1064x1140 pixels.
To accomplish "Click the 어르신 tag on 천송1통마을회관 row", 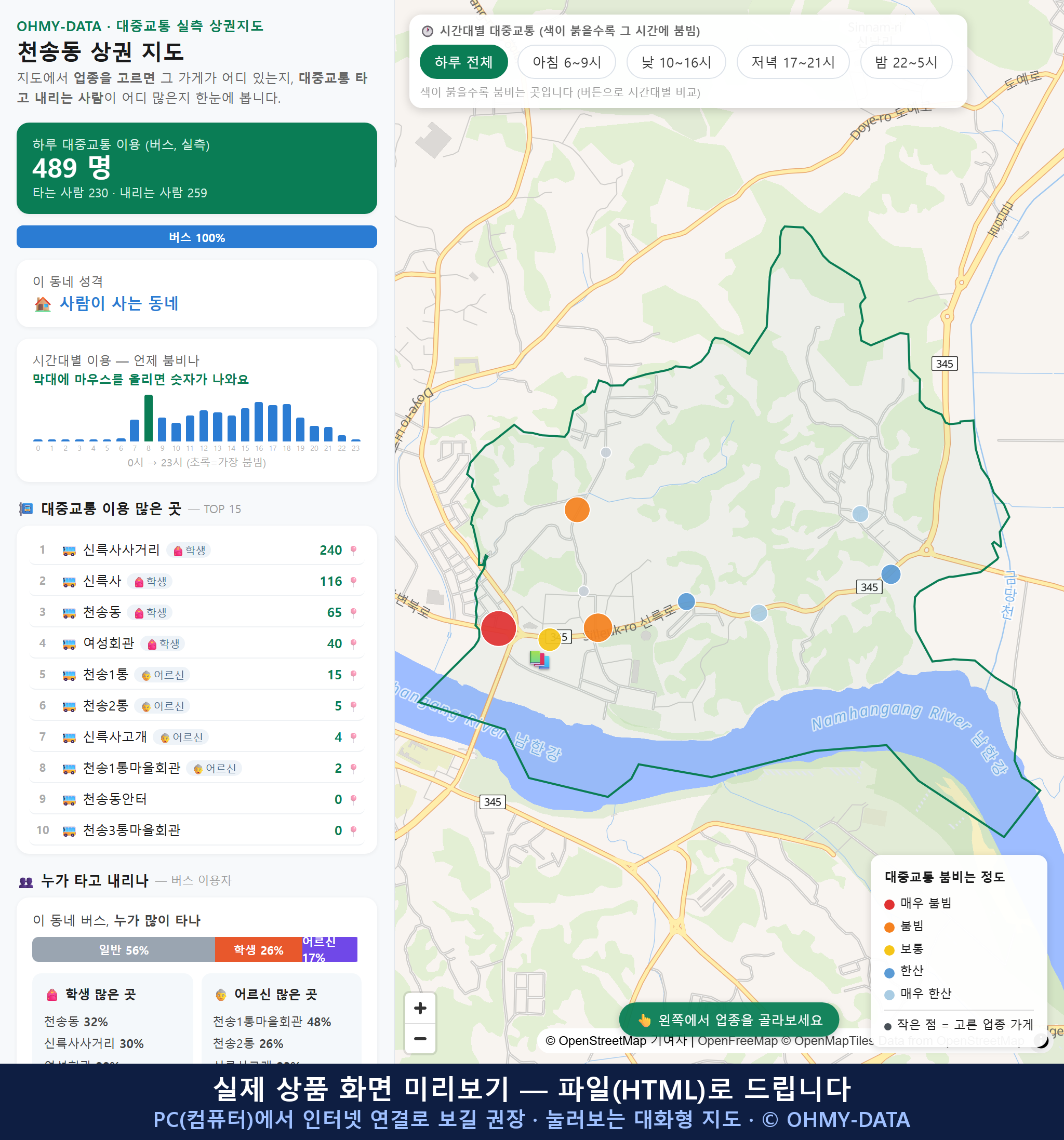I will coord(214,769).
